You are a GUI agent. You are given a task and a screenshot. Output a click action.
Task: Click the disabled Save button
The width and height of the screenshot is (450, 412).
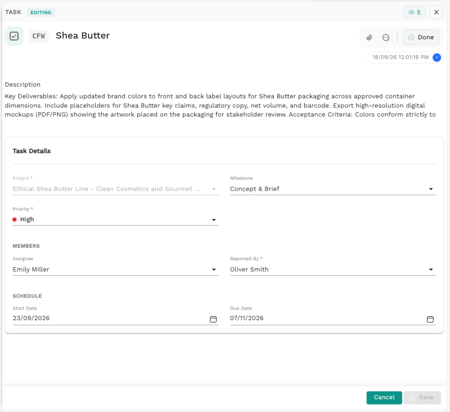point(422,397)
